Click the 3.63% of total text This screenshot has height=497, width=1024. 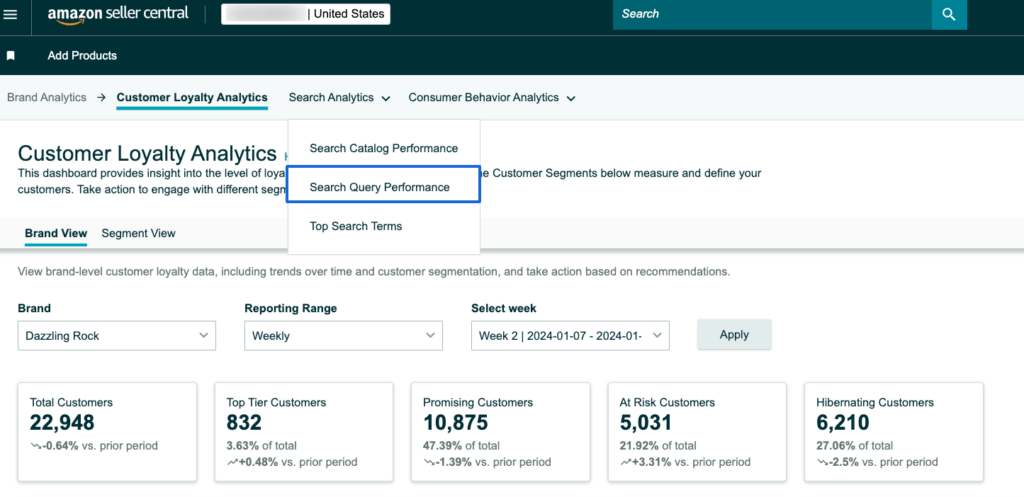click(261, 446)
